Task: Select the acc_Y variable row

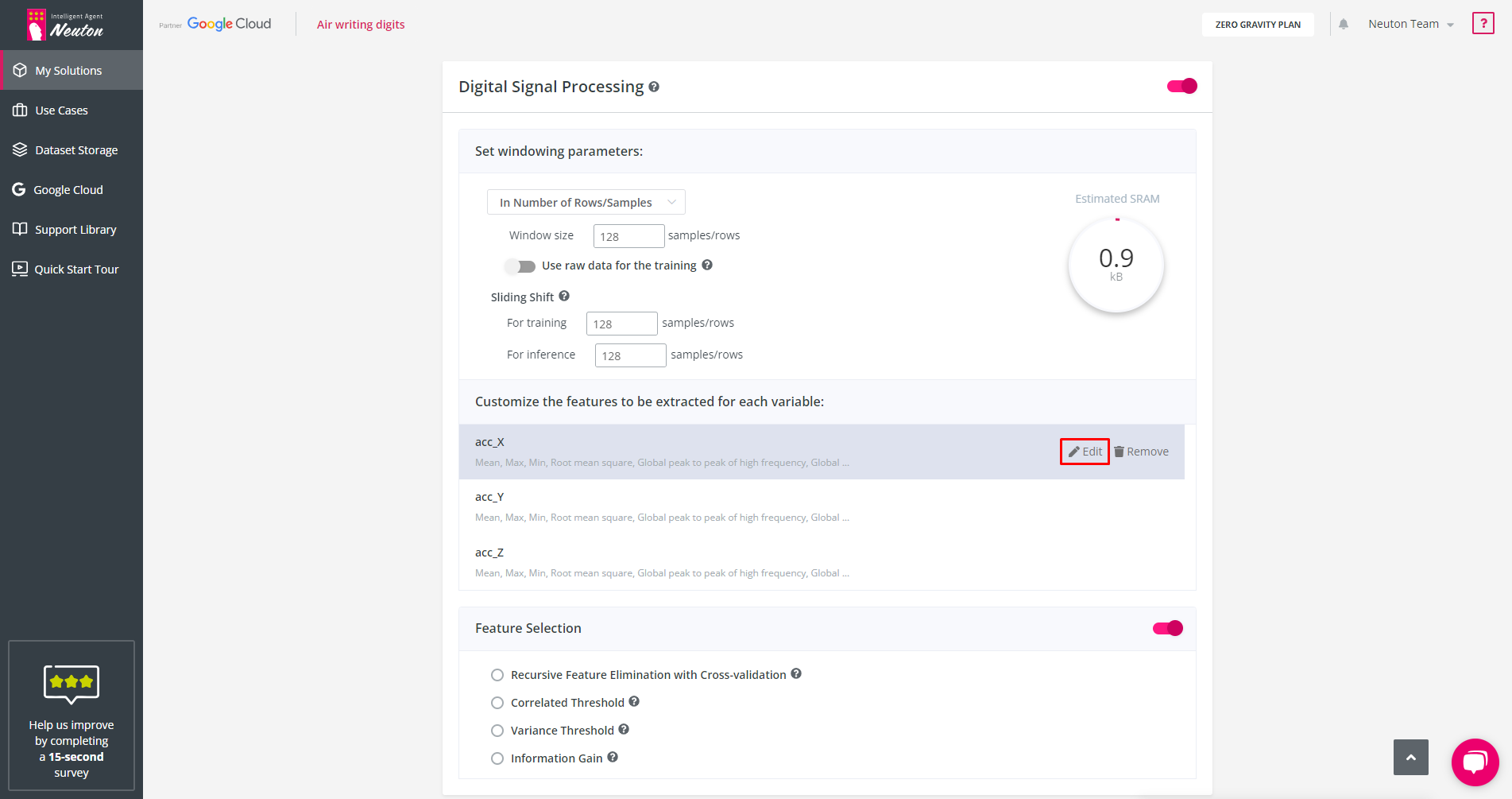Action: click(x=822, y=506)
